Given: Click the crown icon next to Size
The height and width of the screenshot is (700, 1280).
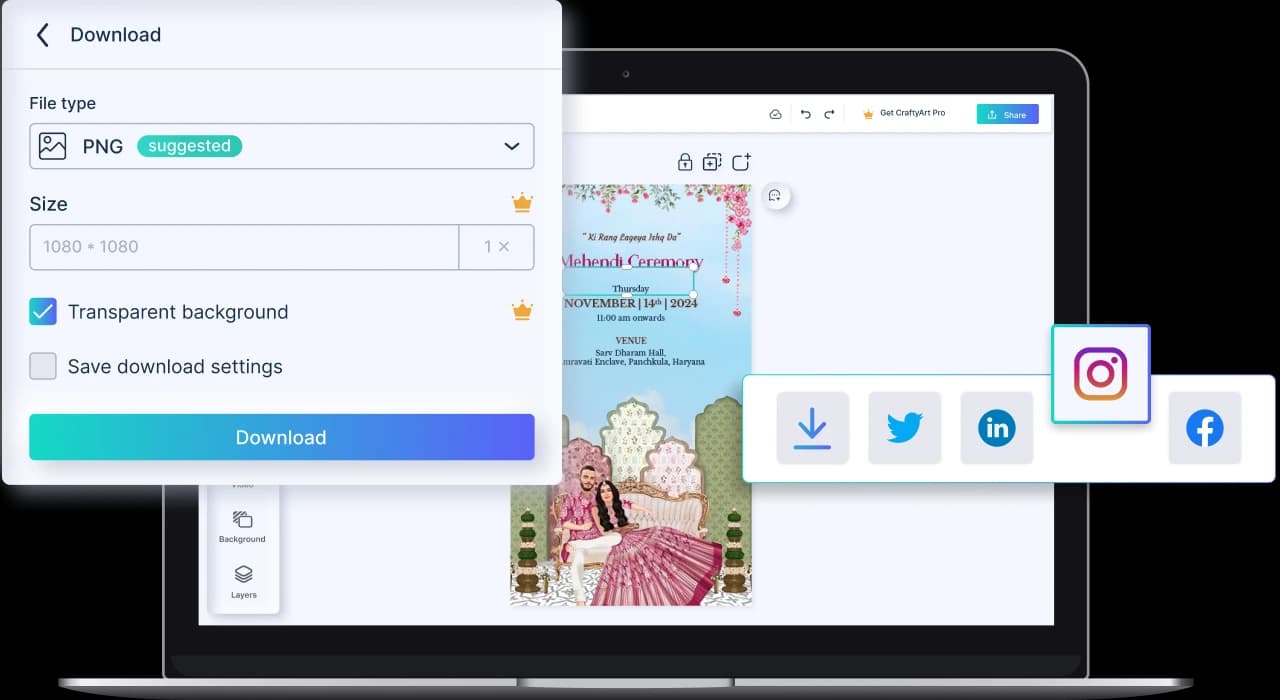Looking at the screenshot, I should coord(522,203).
